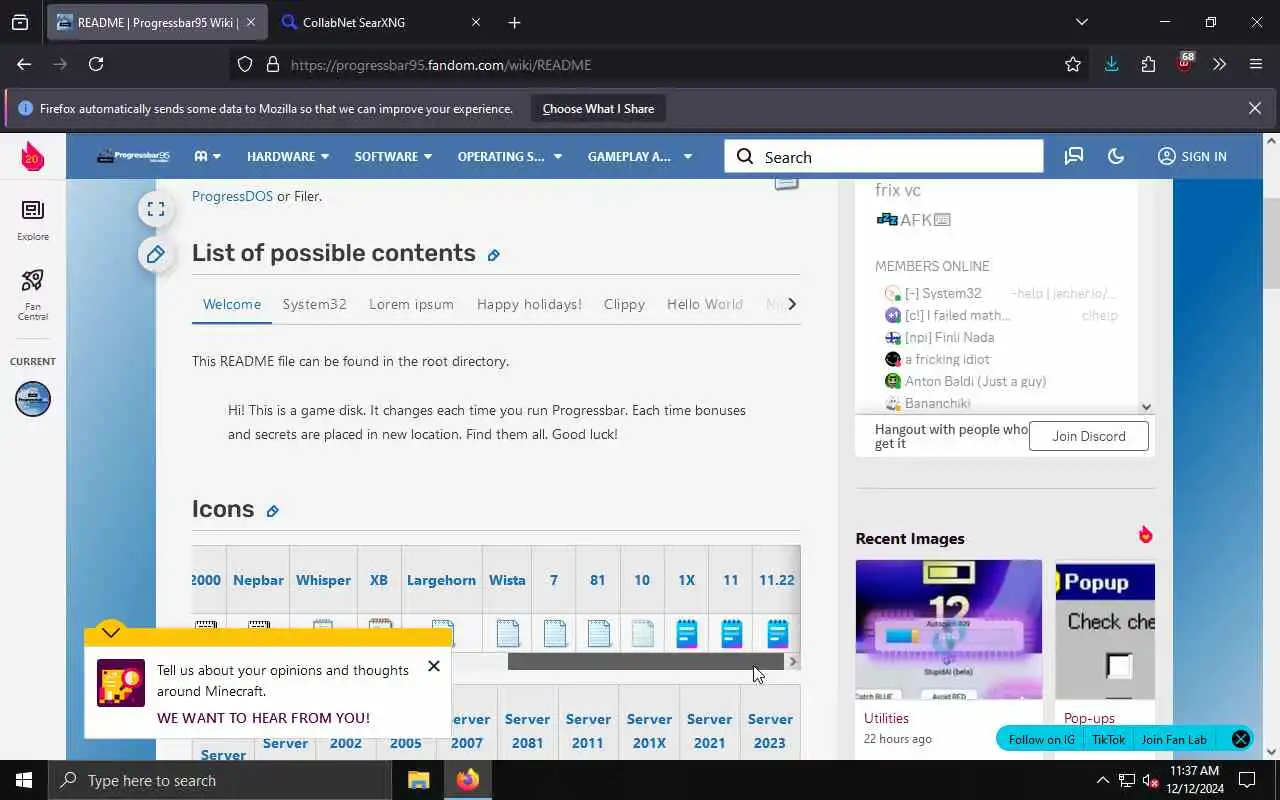1280x800 pixels.
Task: Click the Sign In button
Action: tap(1192, 156)
